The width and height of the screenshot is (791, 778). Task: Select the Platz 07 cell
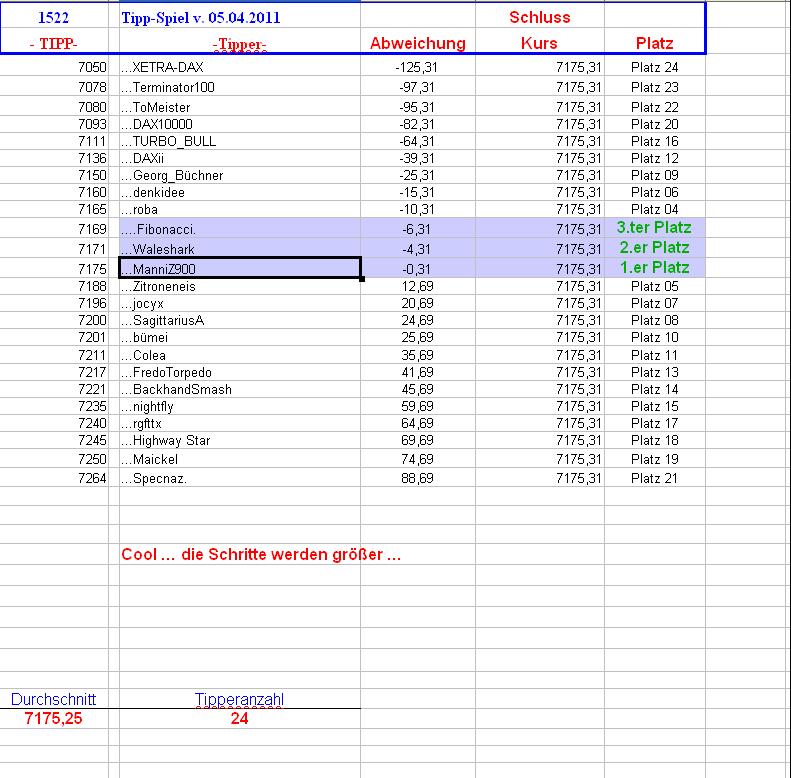654,303
